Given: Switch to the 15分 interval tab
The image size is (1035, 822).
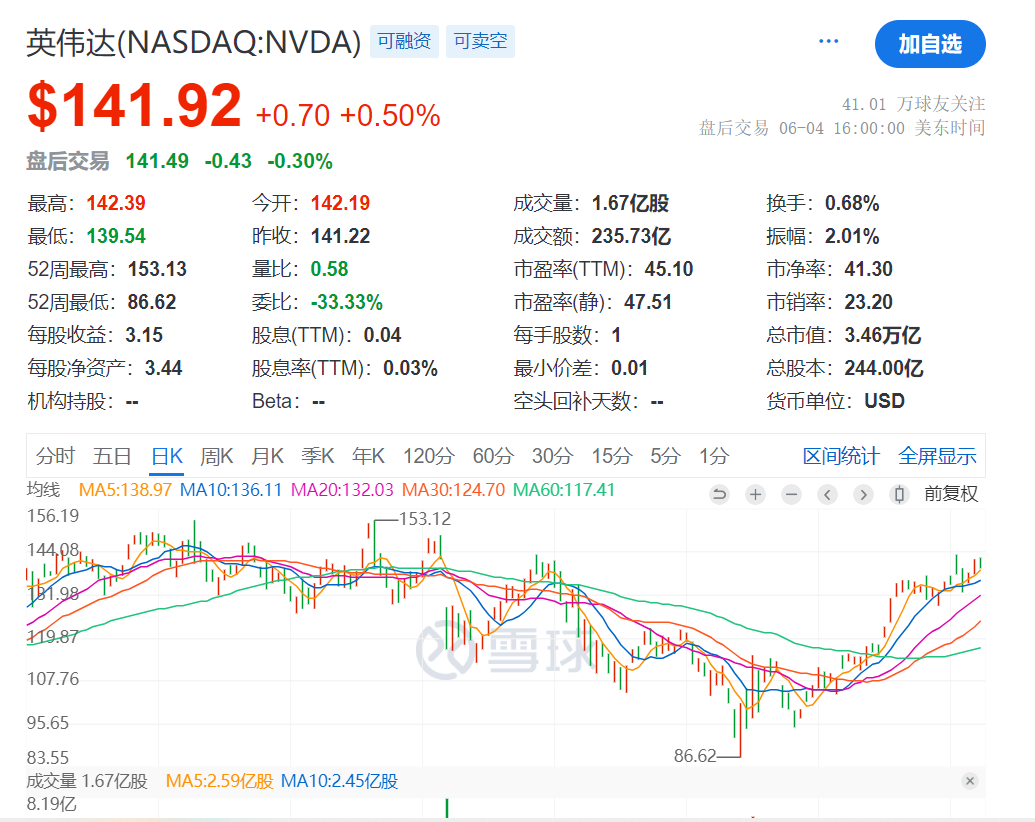Looking at the screenshot, I should tap(612, 456).
